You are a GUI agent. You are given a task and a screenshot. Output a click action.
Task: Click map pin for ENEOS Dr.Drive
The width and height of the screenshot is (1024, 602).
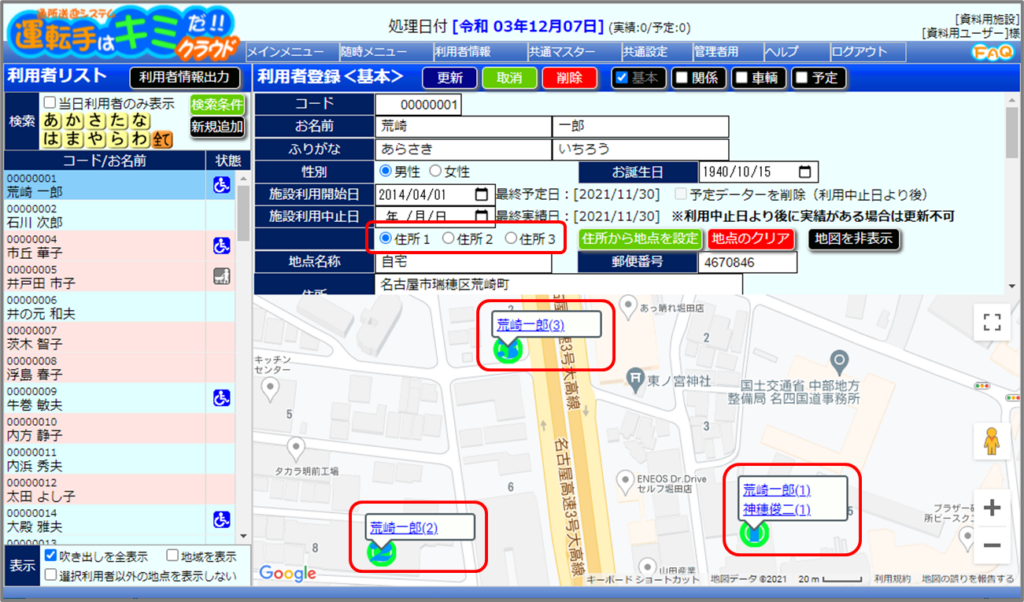point(625,482)
